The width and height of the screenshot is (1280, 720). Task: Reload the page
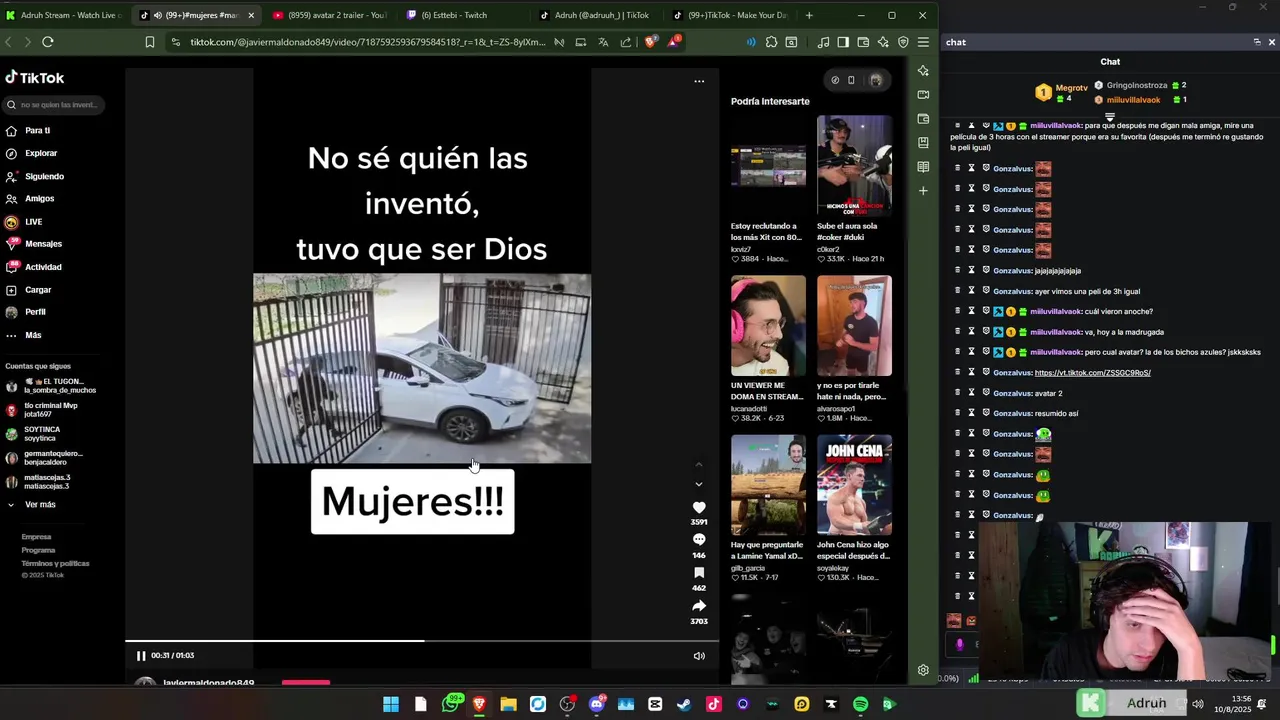(47, 42)
